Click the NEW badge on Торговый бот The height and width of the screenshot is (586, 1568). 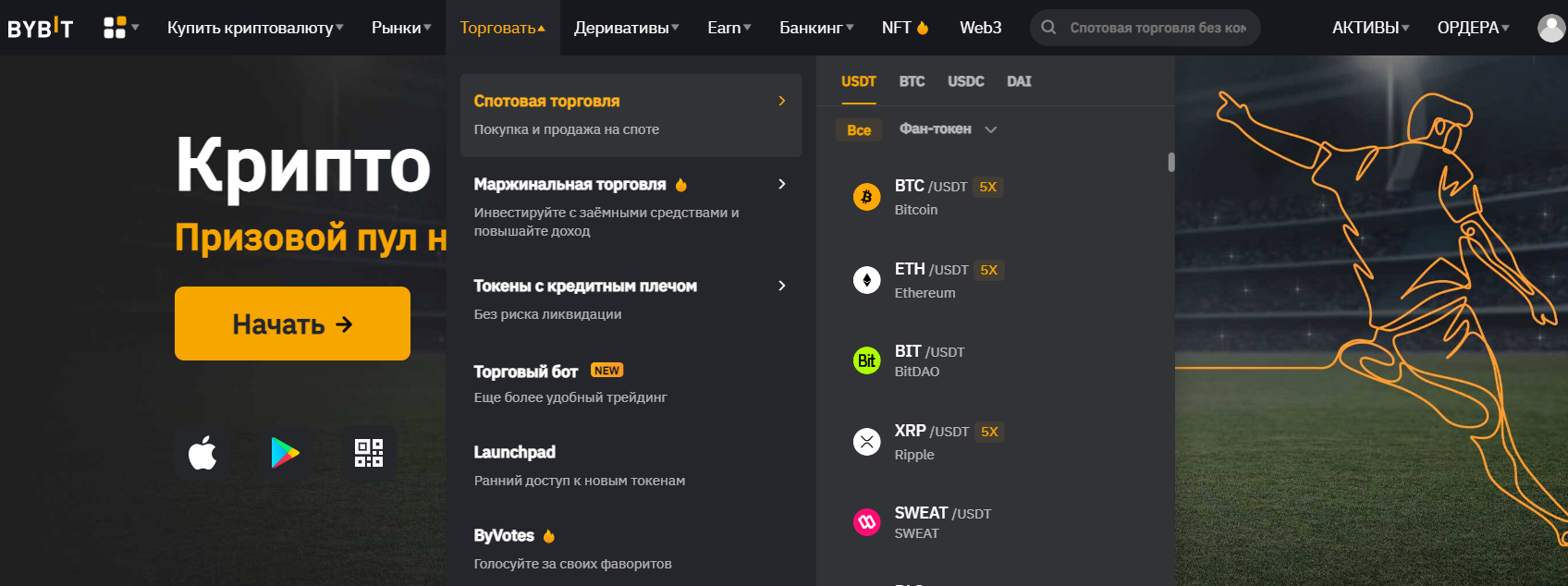click(x=606, y=371)
